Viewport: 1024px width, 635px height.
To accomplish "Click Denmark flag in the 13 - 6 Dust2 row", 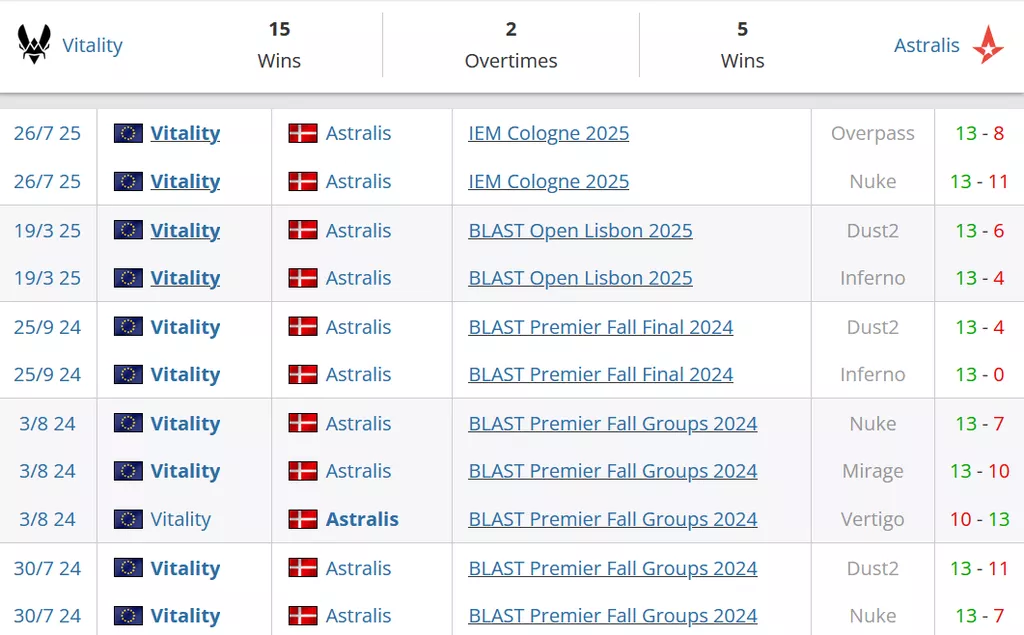I will tap(303, 230).
